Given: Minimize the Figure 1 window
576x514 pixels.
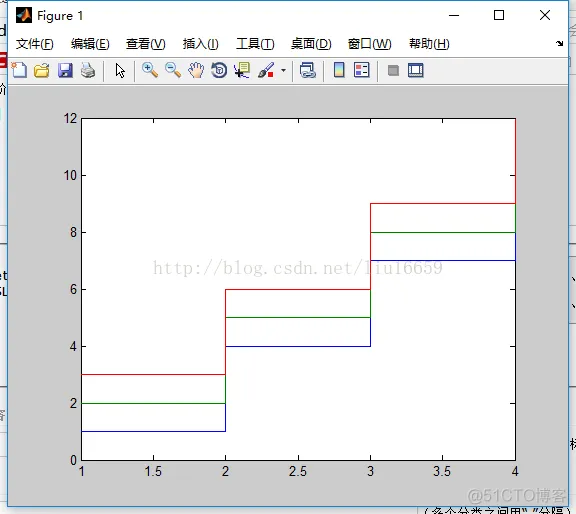Looking at the screenshot, I should (x=454, y=15).
